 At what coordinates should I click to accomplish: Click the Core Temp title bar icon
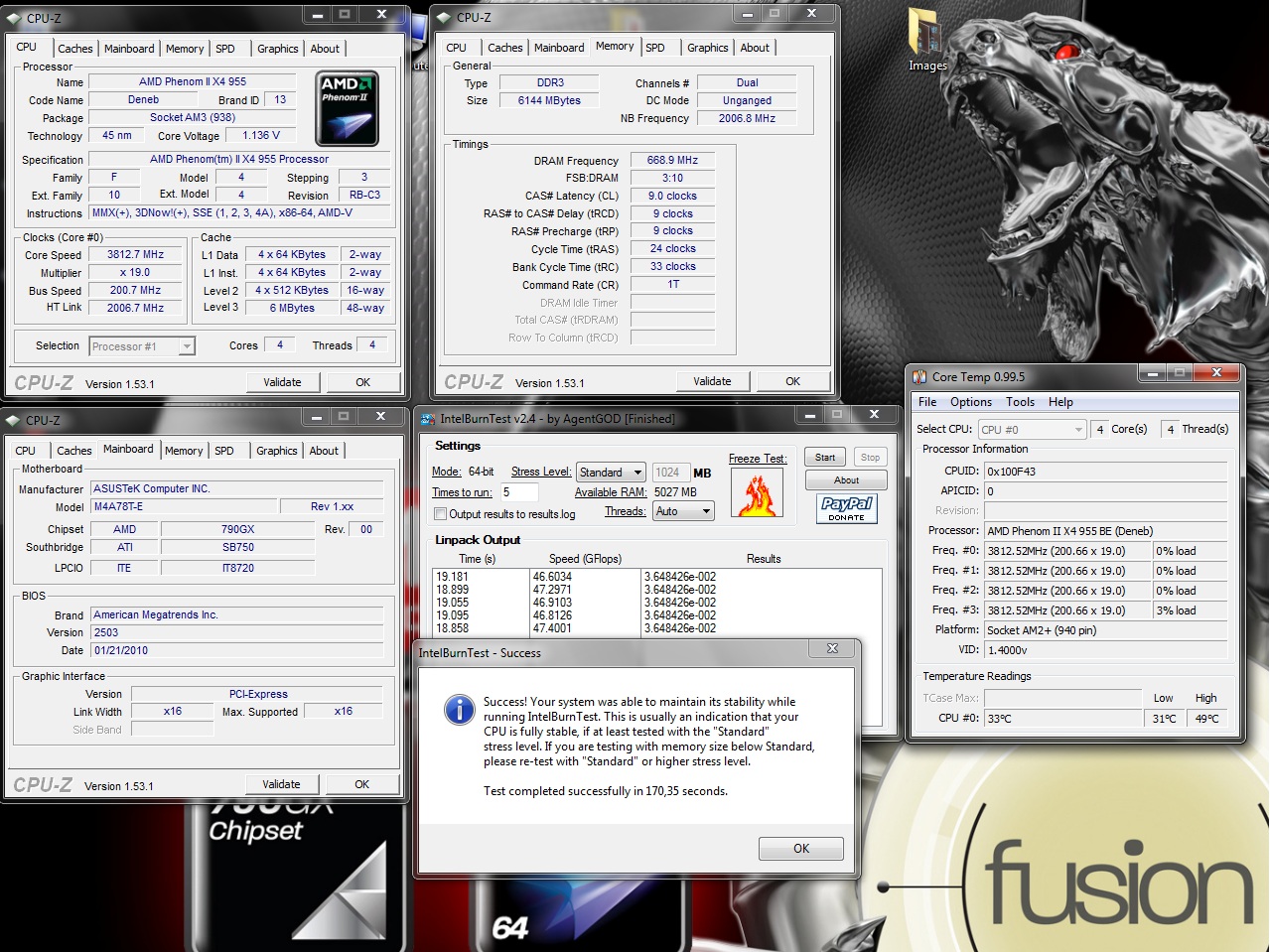pyautogui.click(x=919, y=377)
